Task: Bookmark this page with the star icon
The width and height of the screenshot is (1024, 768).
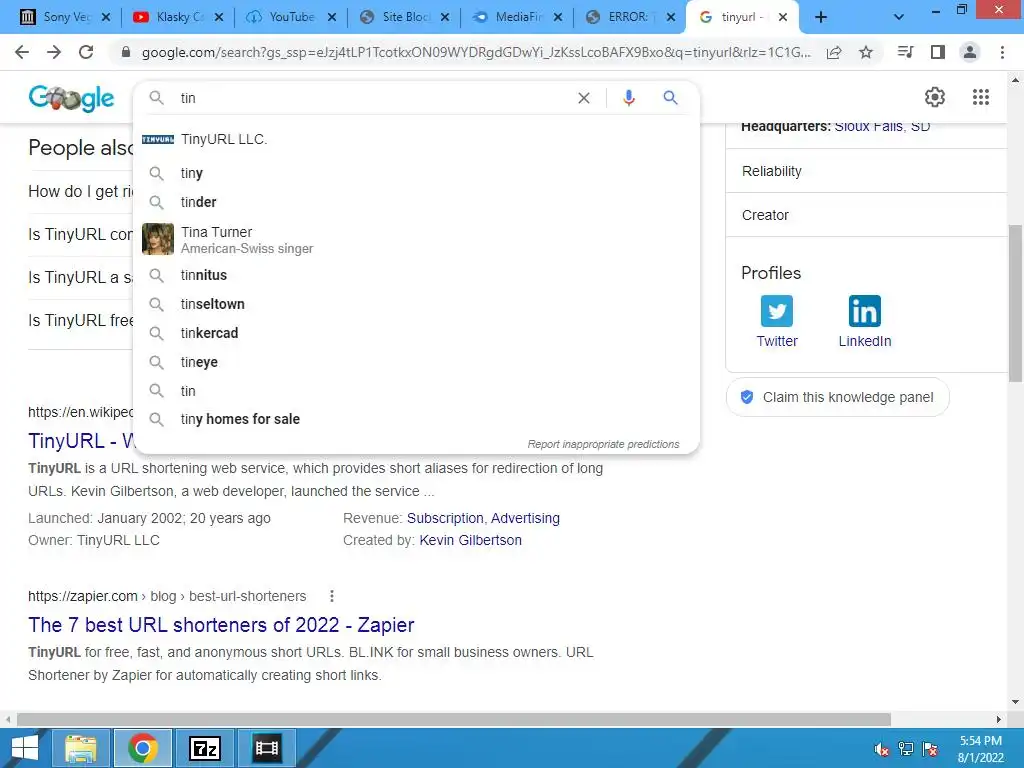Action: [x=866, y=52]
